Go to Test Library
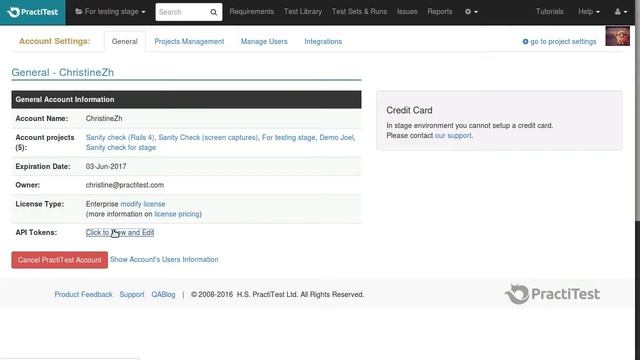 click(303, 12)
